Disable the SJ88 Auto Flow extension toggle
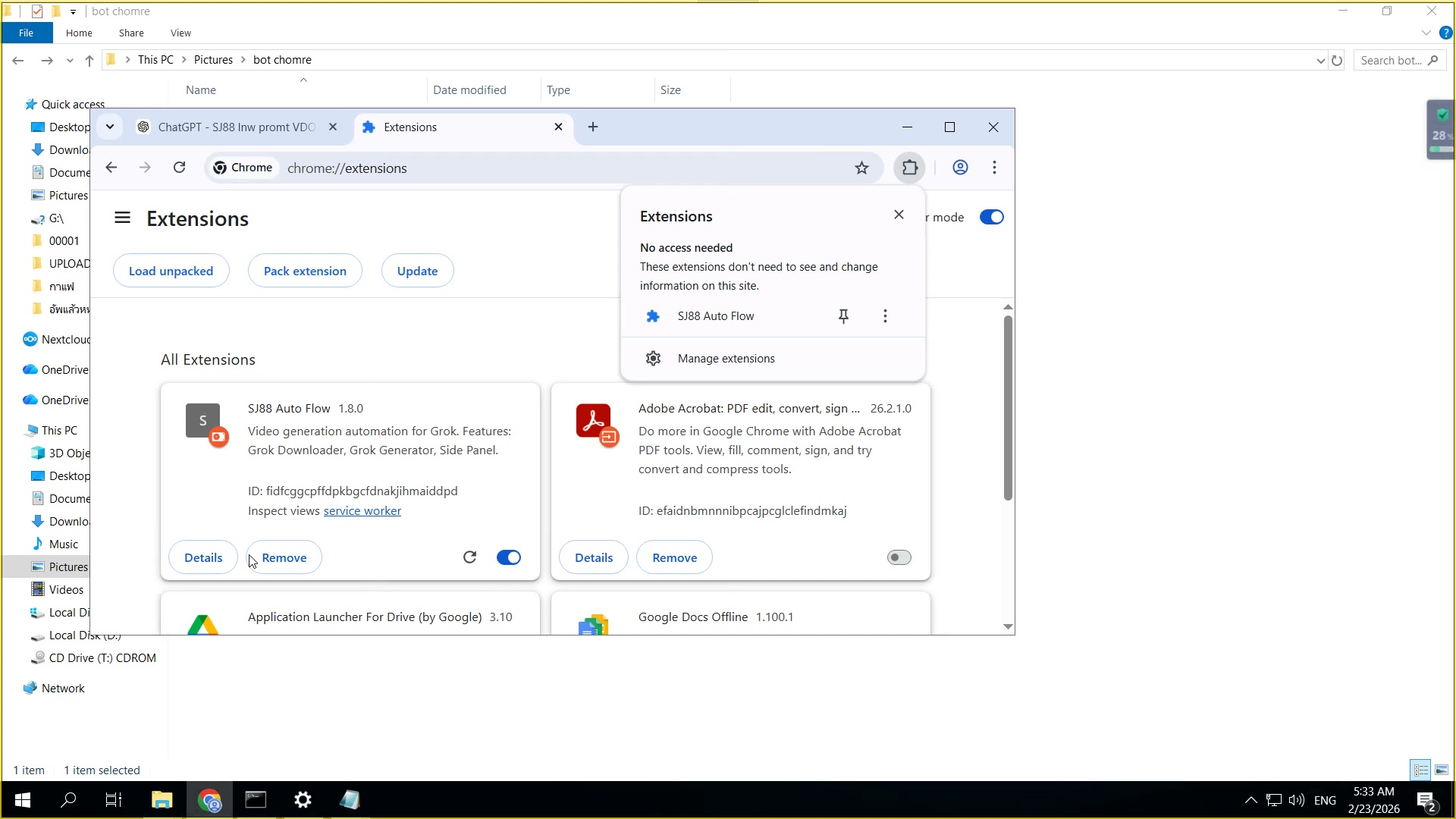 click(x=509, y=557)
